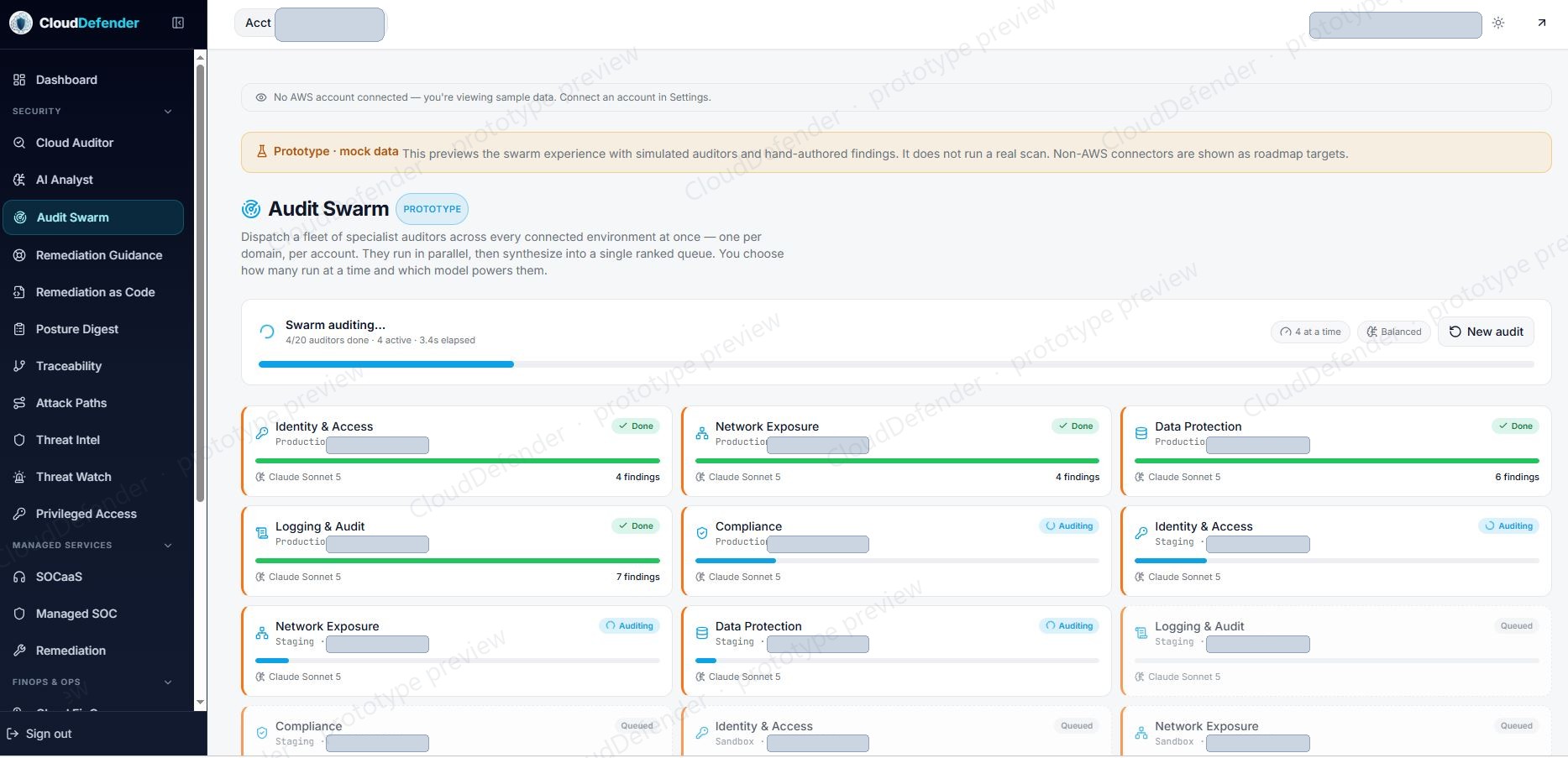Click the redacted user field at top right
The height and width of the screenshot is (758, 1568).
tap(1395, 24)
